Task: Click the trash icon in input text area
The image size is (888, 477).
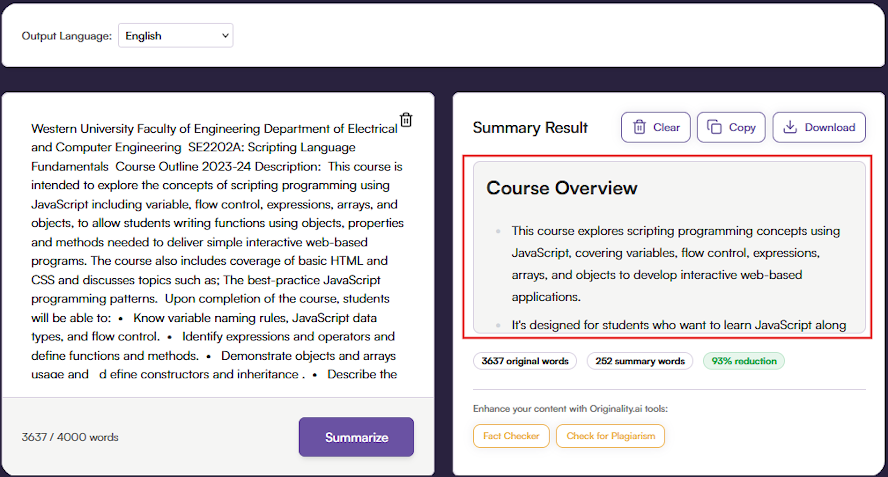Action: tap(406, 120)
